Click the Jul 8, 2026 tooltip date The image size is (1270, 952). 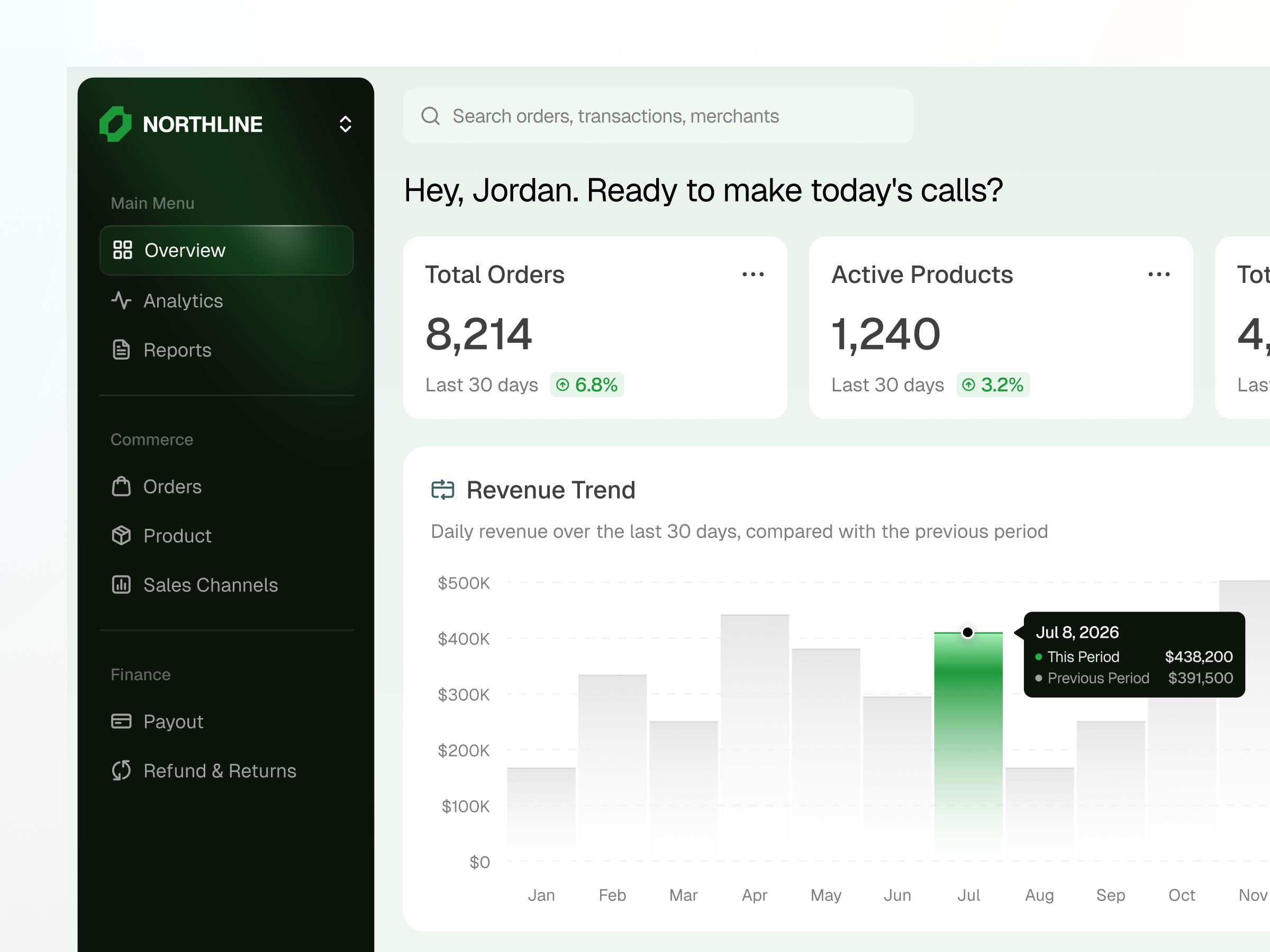coord(1077,632)
